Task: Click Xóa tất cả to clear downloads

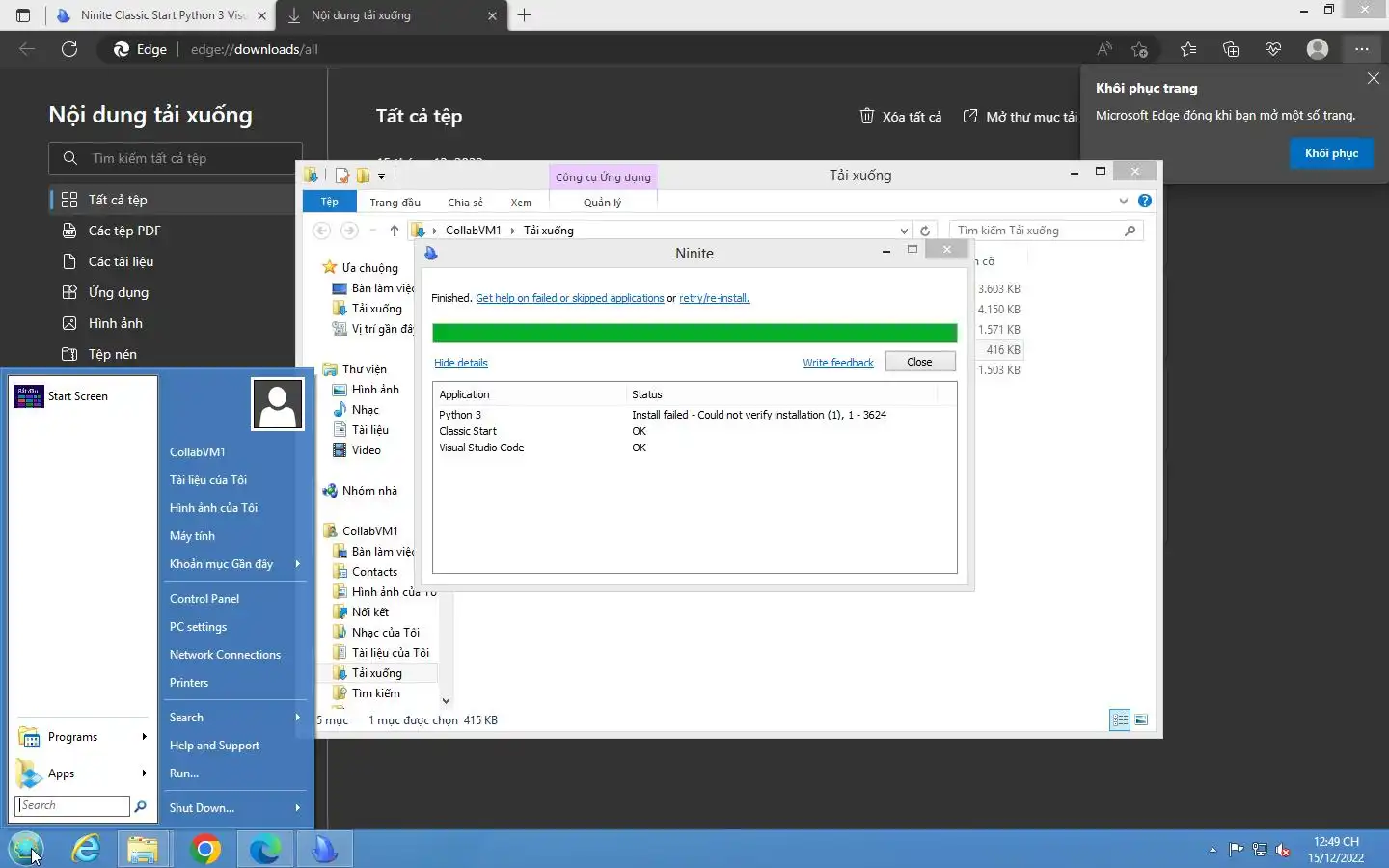Action: pyautogui.click(x=901, y=117)
